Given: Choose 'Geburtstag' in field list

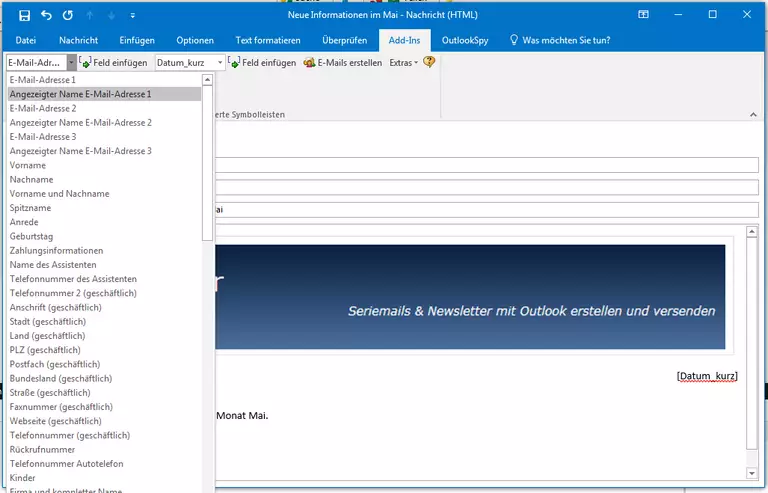Looking at the screenshot, I should 31,236.
